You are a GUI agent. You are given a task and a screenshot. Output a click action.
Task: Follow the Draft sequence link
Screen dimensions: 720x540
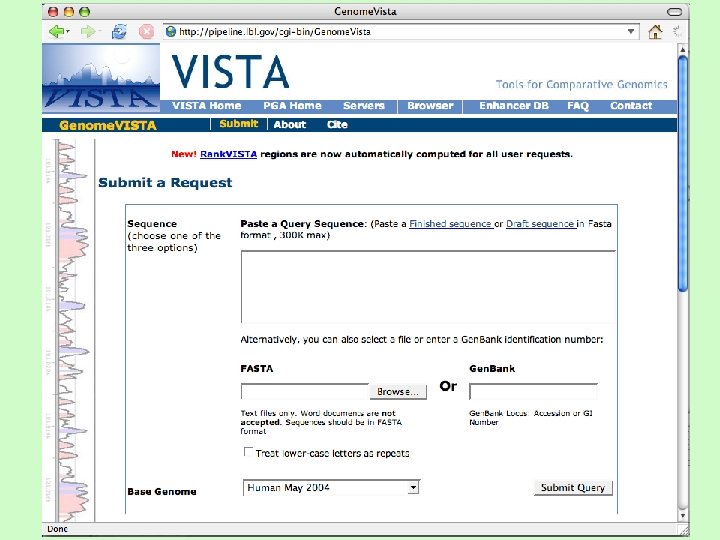540,224
